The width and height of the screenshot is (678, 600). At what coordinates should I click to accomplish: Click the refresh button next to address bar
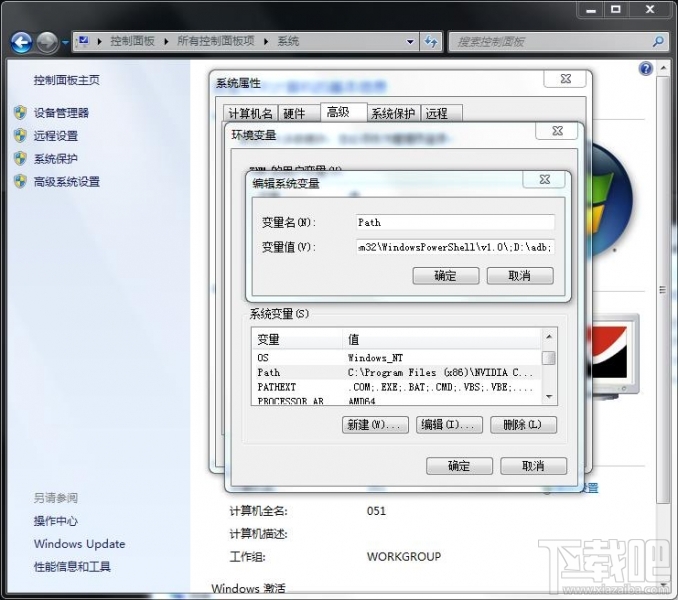[x=431, y=41]
